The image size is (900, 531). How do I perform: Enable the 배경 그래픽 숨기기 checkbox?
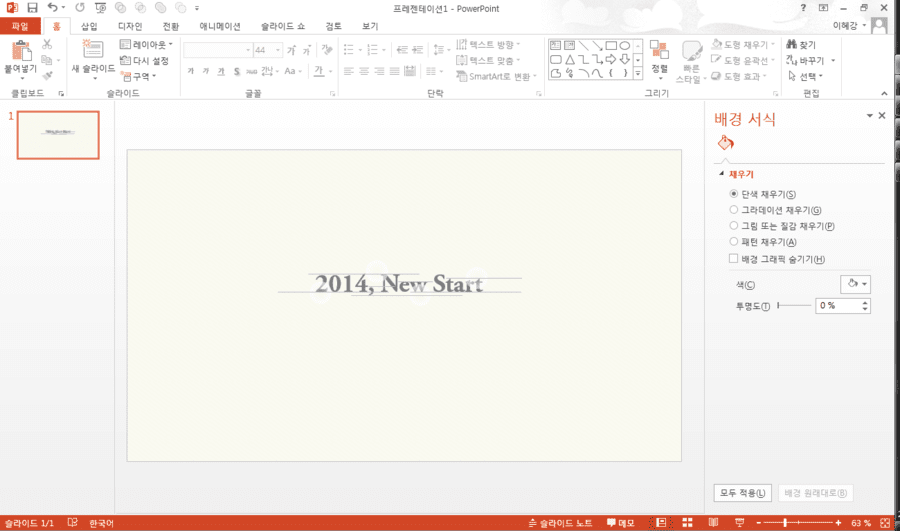tap(733, 259)
